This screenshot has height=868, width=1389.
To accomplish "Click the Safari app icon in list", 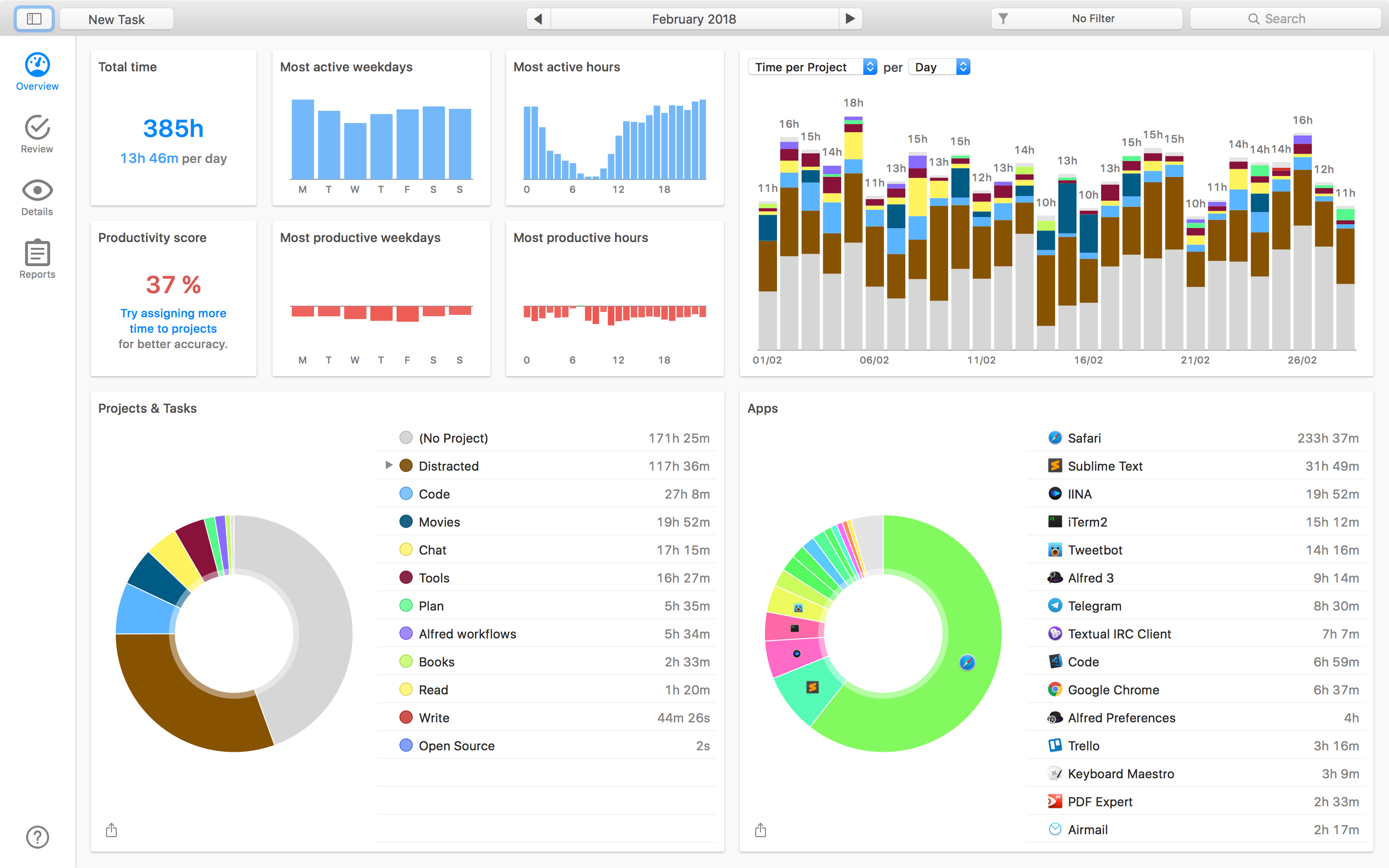I will pos(1055,438).
